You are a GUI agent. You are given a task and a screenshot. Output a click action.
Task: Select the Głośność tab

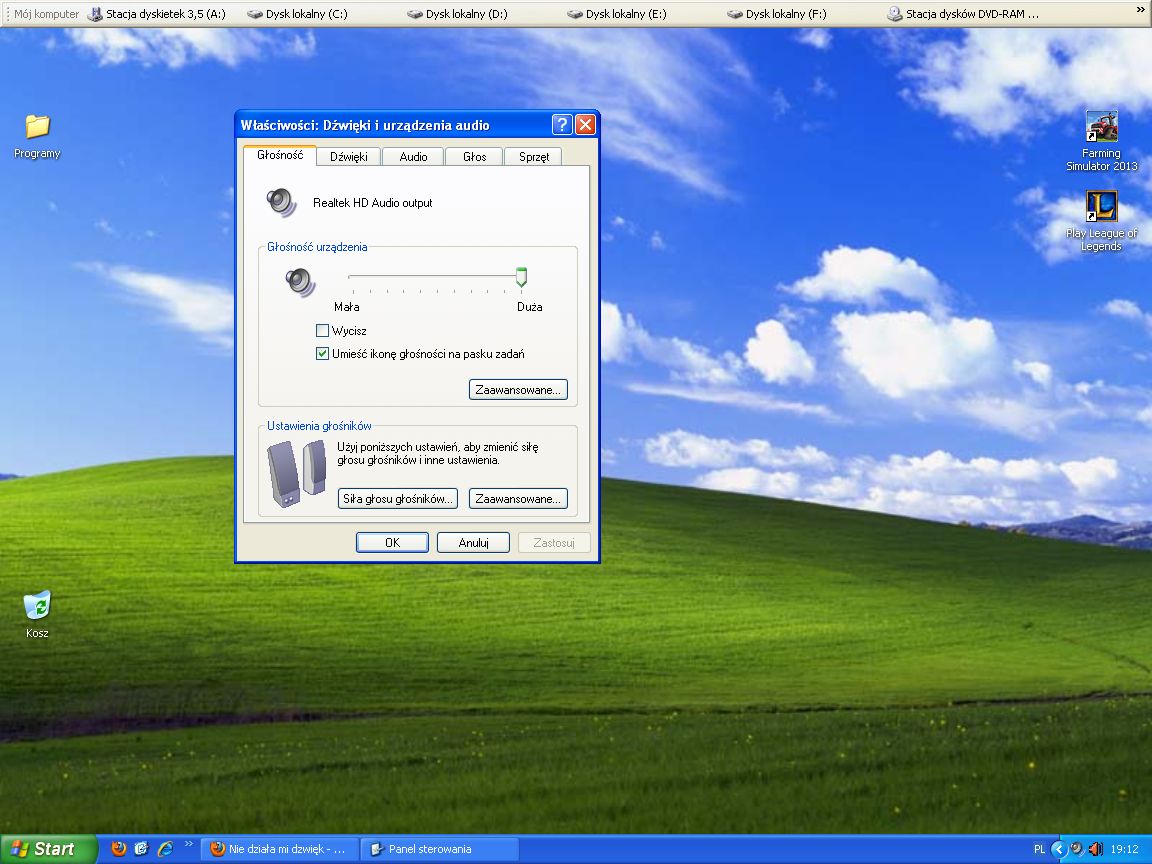(x=280, y=155)
